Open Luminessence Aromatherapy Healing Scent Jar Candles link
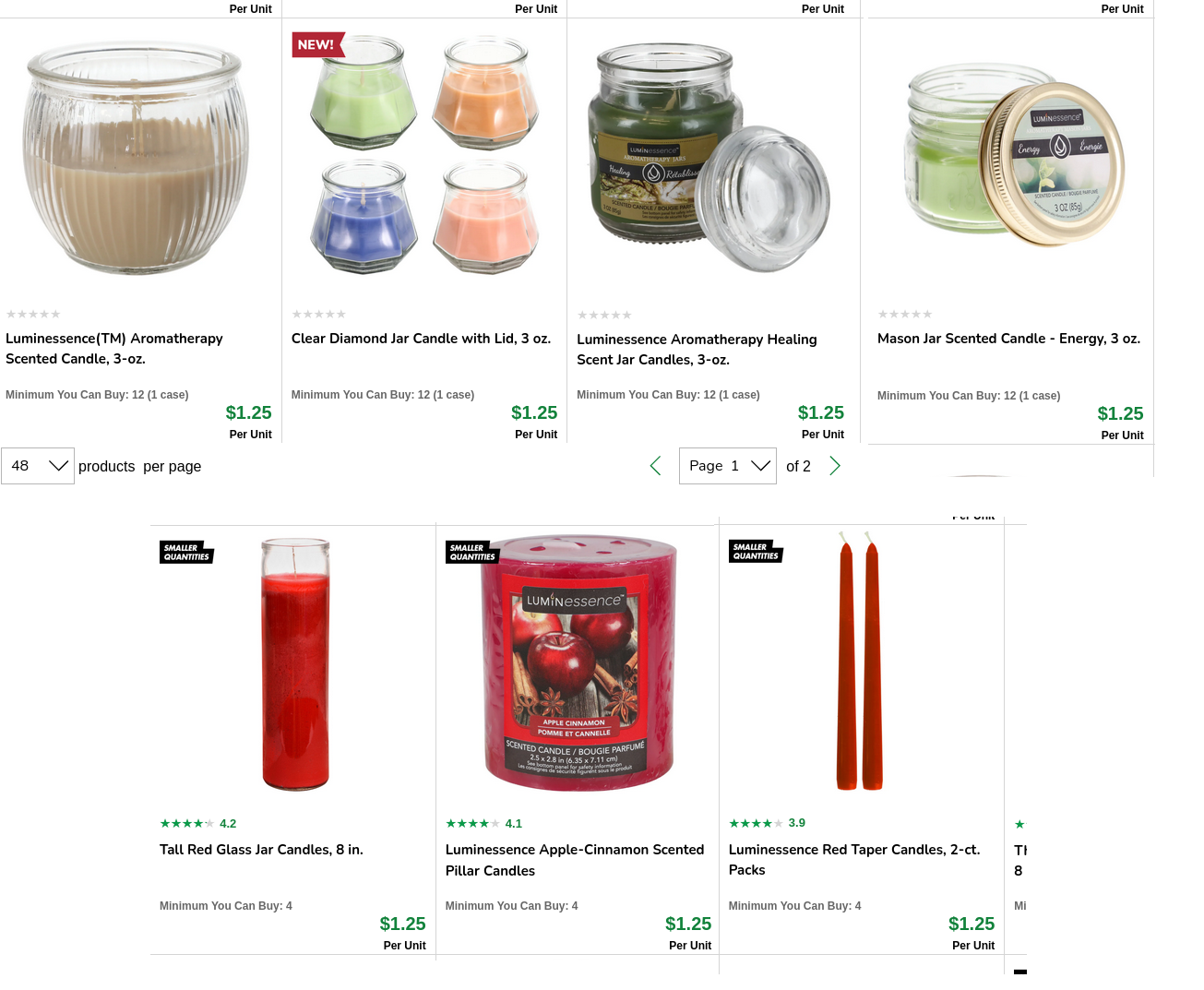 click(x=697, y=350)
